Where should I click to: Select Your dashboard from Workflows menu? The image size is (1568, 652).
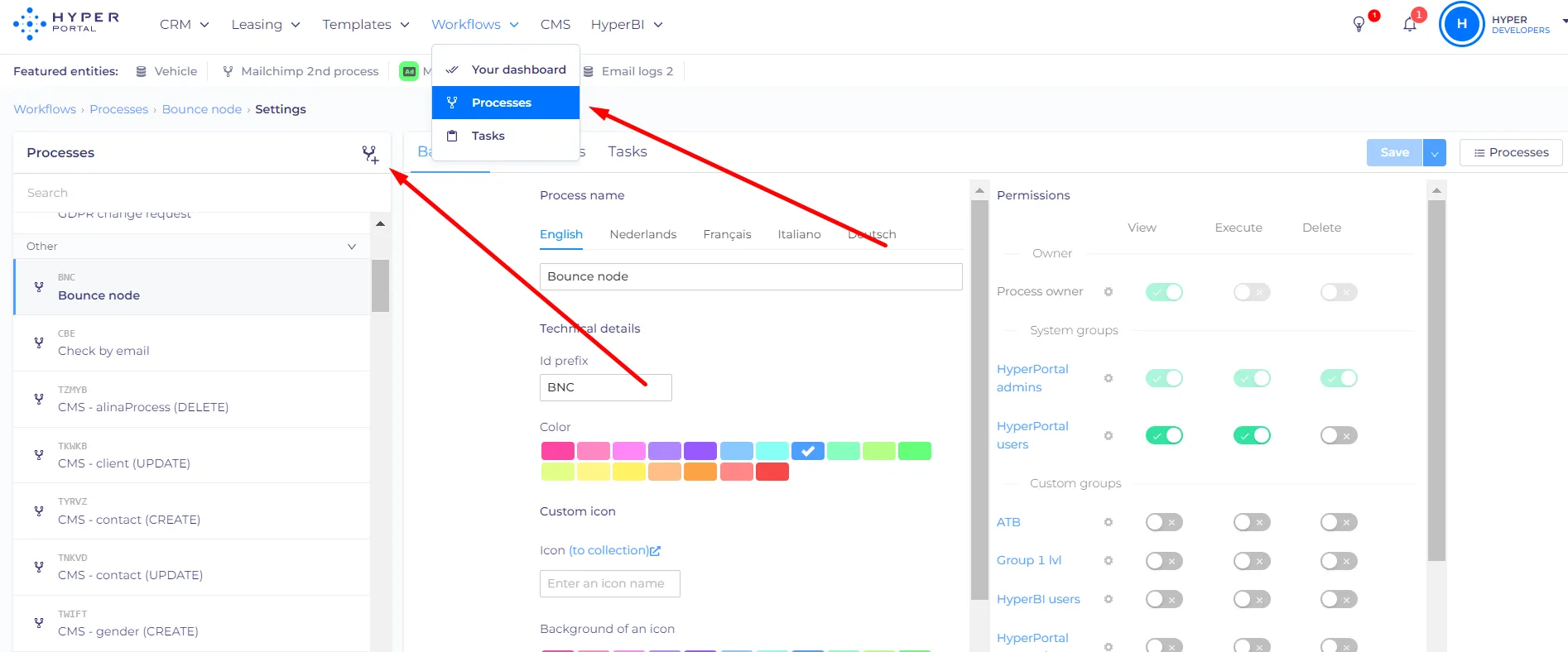(x=506, y=70)
